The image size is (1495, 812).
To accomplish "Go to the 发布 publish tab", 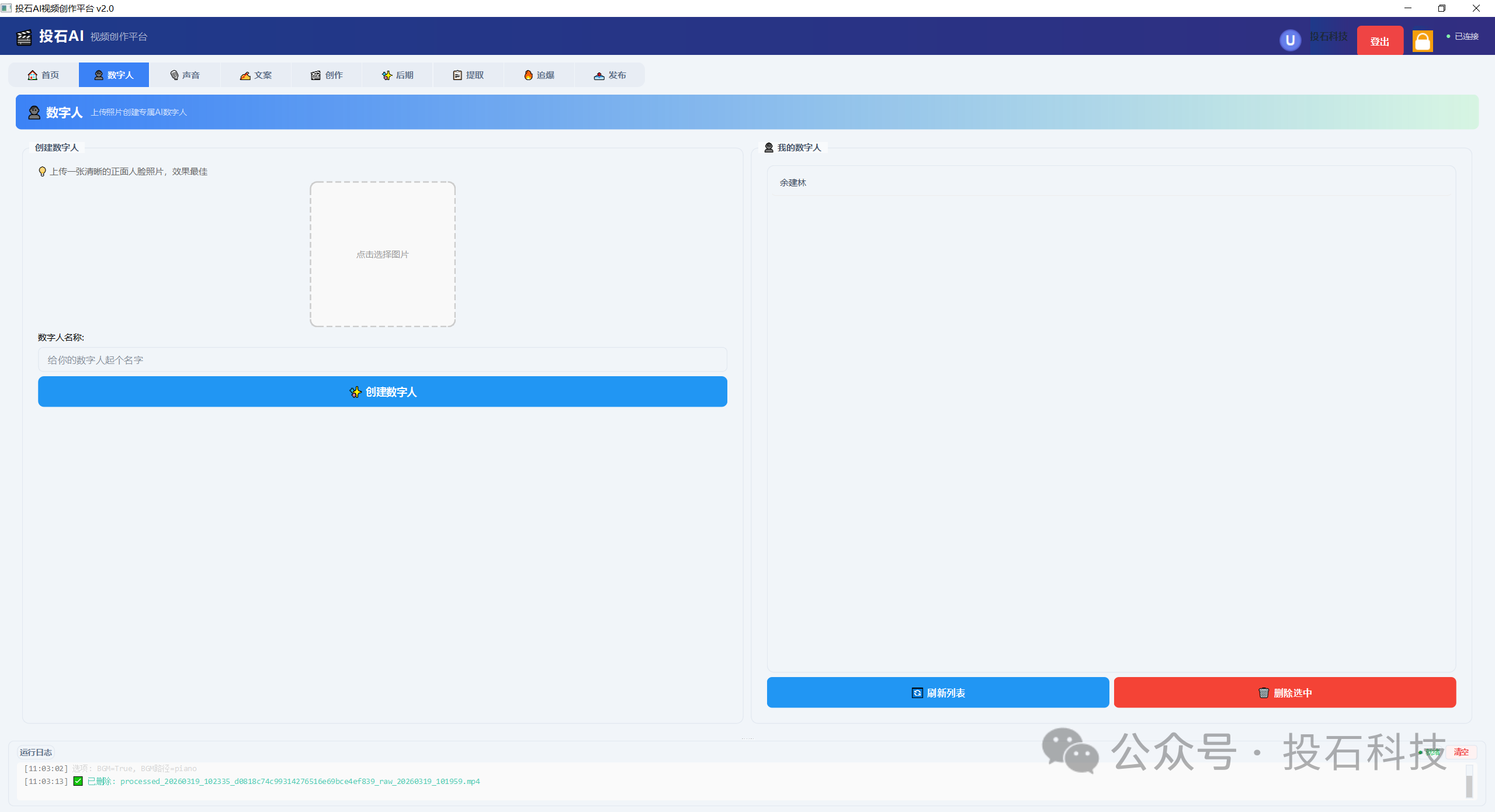I will tap(609, 75).
